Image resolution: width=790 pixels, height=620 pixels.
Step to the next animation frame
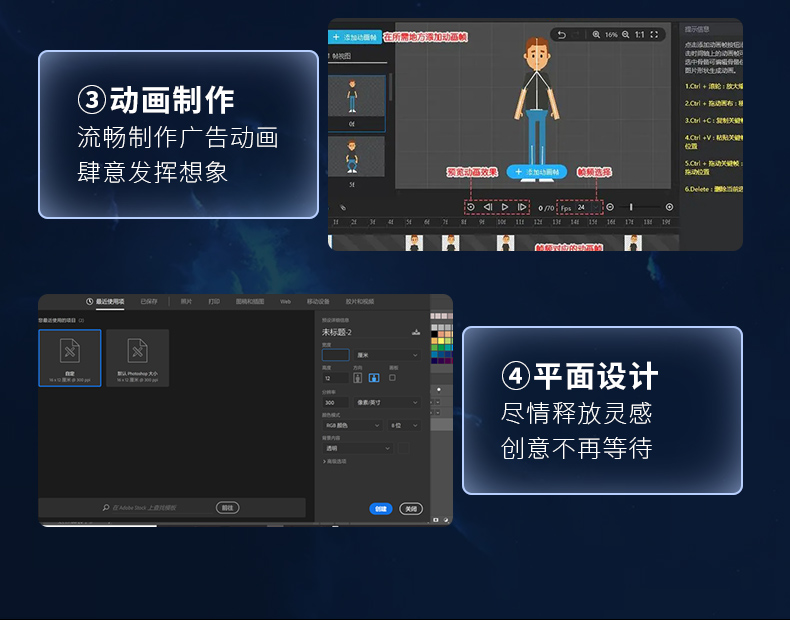(522, 207)
